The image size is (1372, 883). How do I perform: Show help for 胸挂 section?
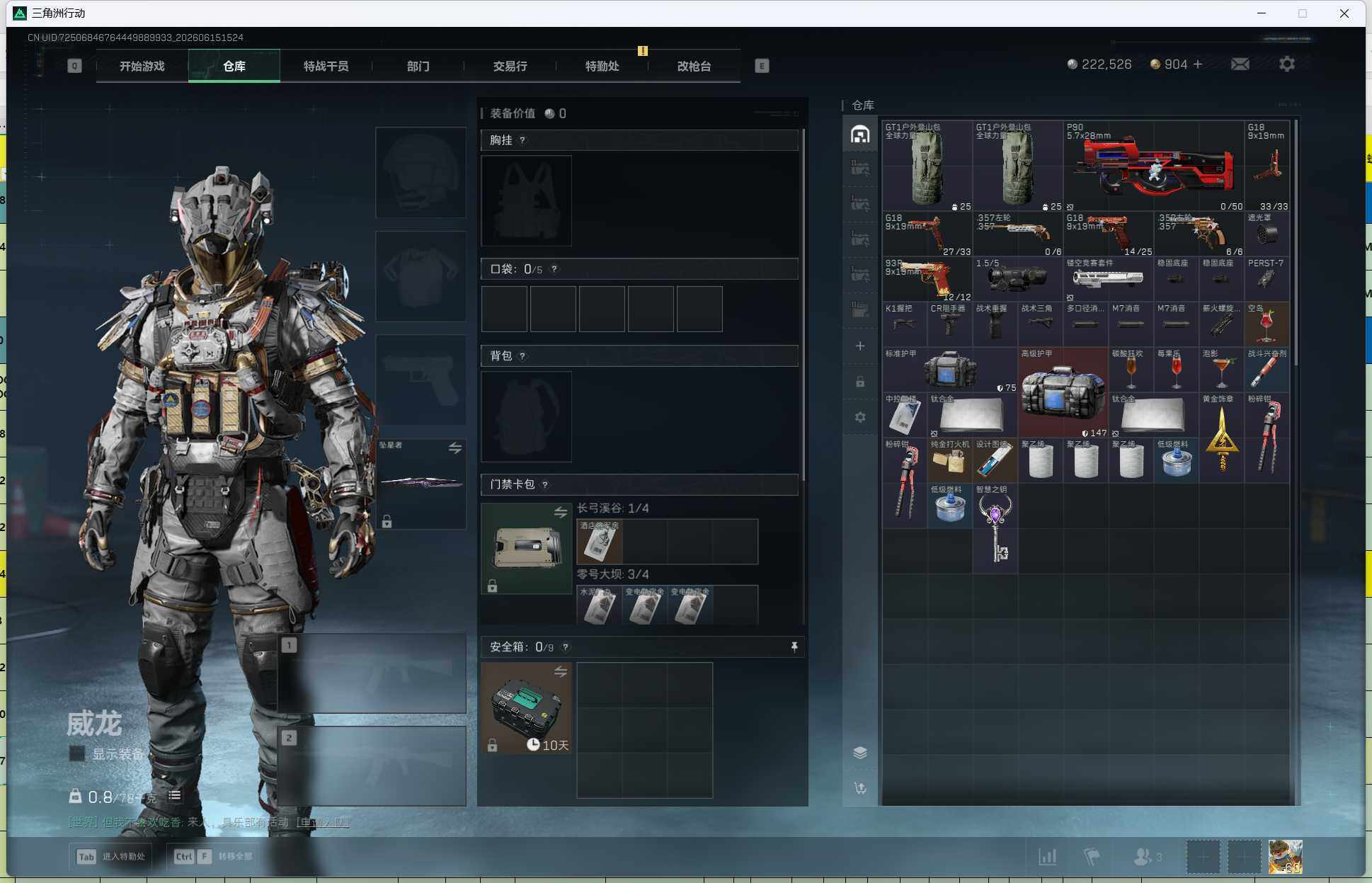[522, 140]
